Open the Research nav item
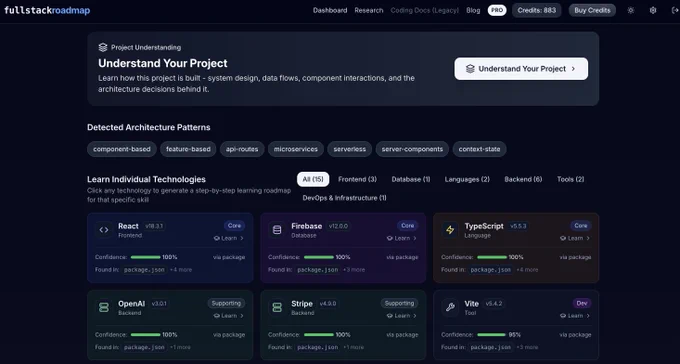Viewport: 680px width, 364px height. [x=369, y=10]
